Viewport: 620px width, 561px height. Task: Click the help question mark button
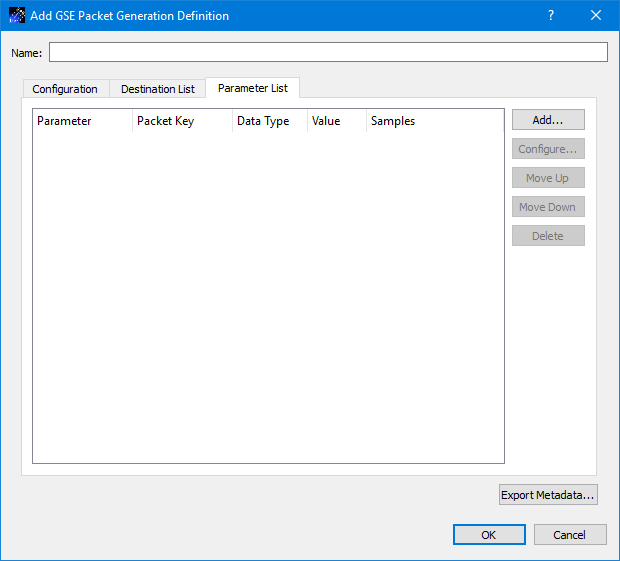(551, 16)
